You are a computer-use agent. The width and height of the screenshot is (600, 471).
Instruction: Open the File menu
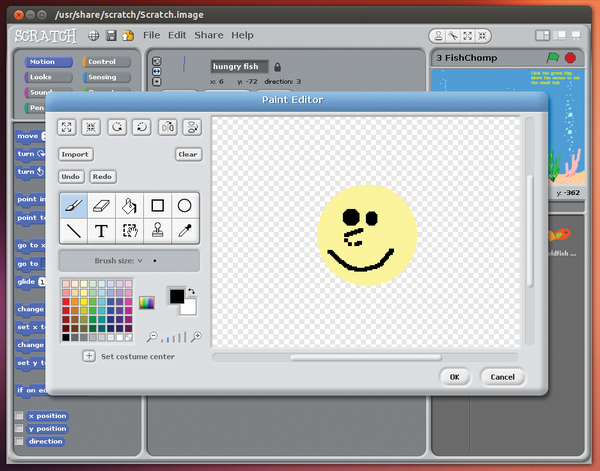point(152,35)
